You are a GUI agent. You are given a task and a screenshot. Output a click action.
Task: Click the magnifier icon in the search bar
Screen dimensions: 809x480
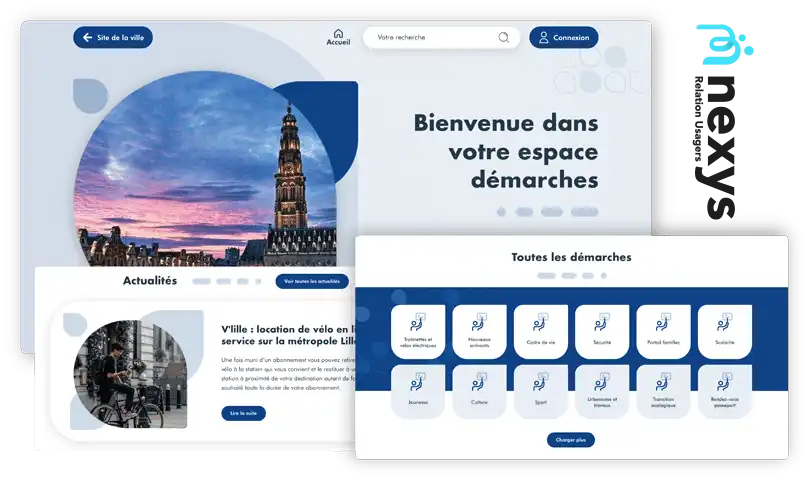(x=504, y=37)
